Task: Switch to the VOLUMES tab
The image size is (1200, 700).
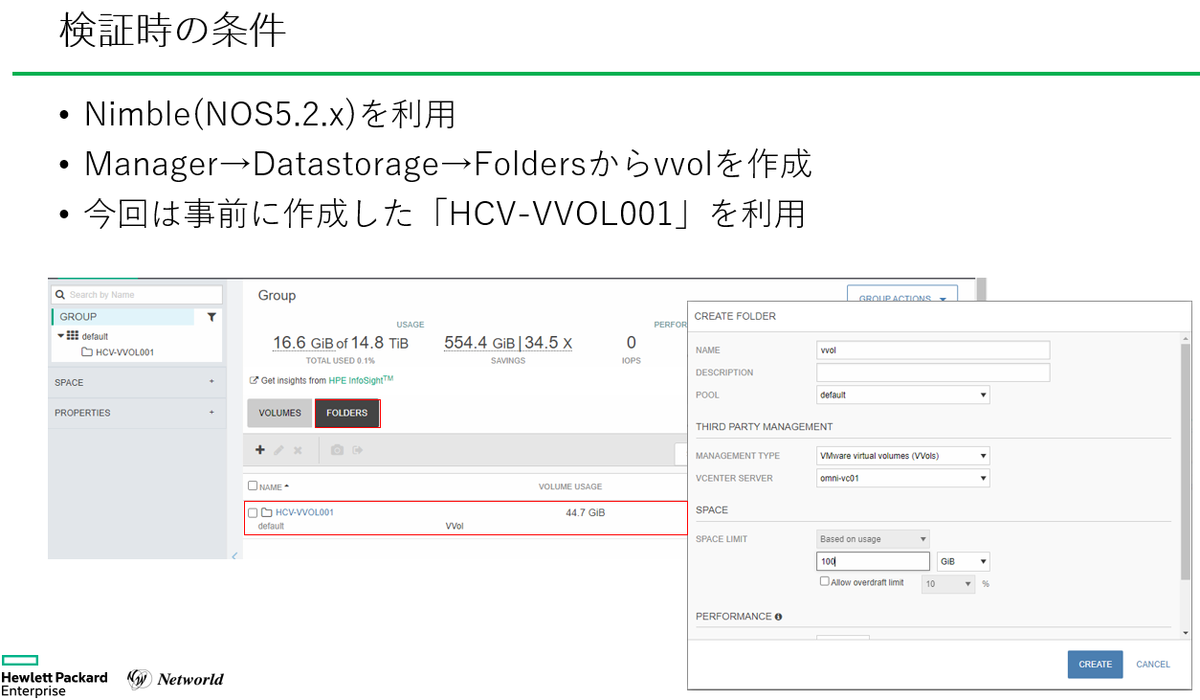Action: (280, 413)
